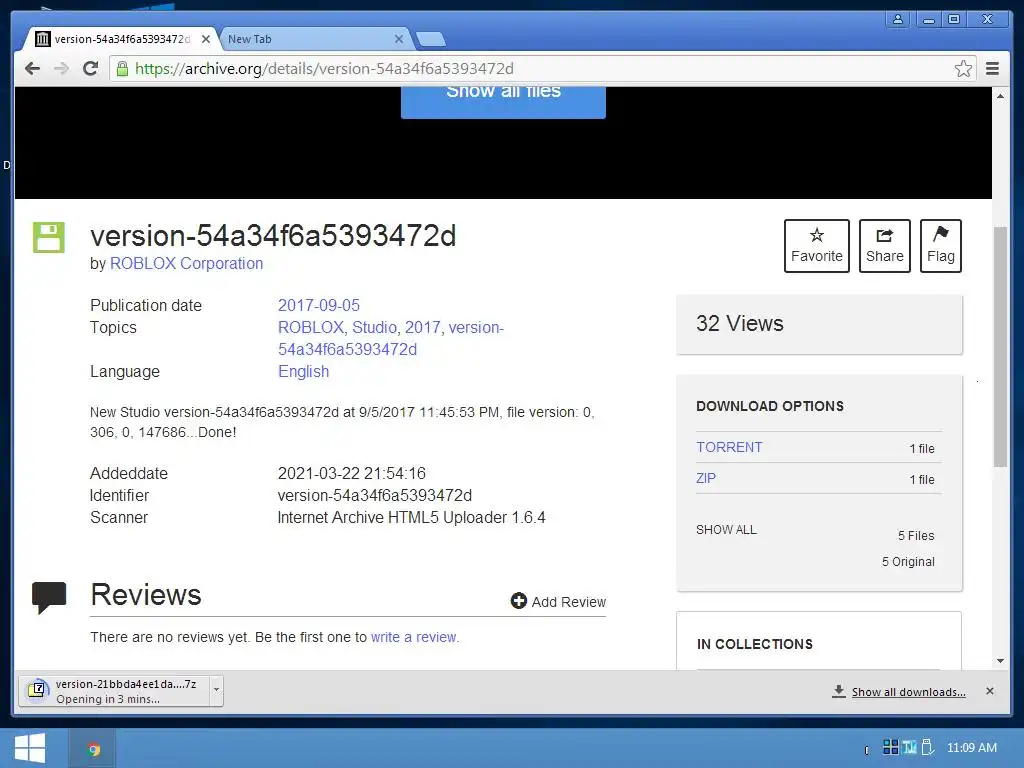The height and width of the screenshot is (768, 1024).
Task: Open the ROBLOX Corporation creator link
Action: coord(186,263)
